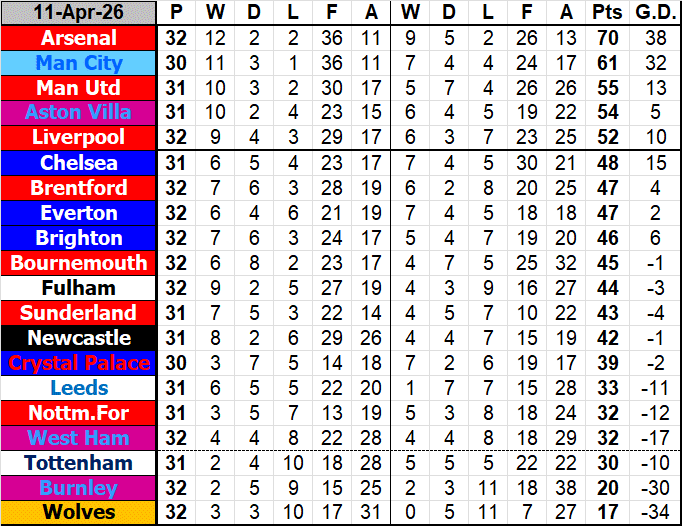Click Burnley's 20 points value

[605, 488]
